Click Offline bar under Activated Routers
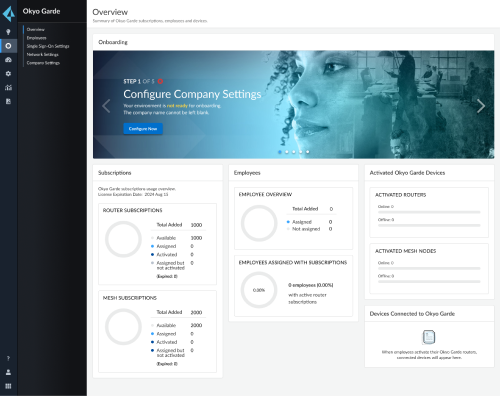 [x=429, y=225]
